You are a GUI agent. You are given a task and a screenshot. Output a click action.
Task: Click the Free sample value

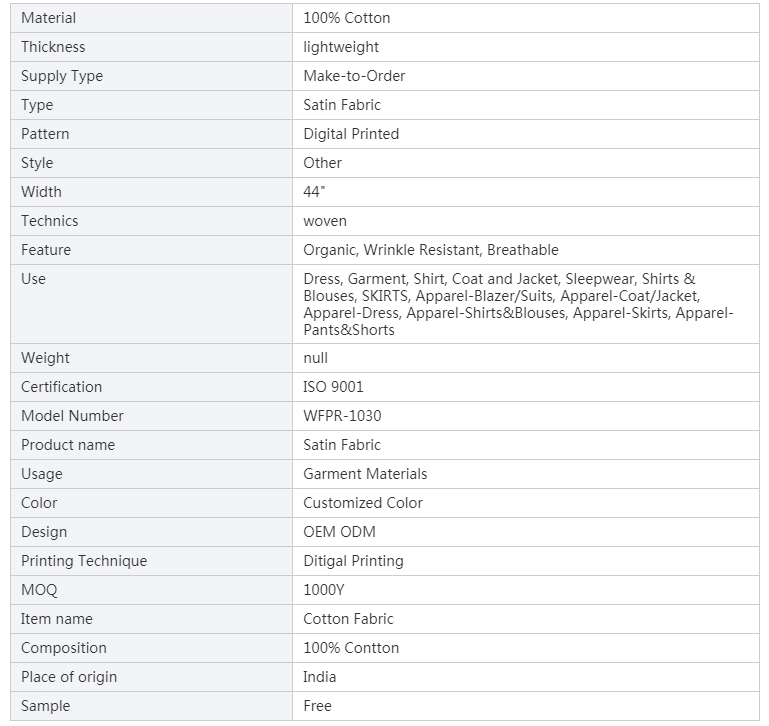(x=317, y=706)
